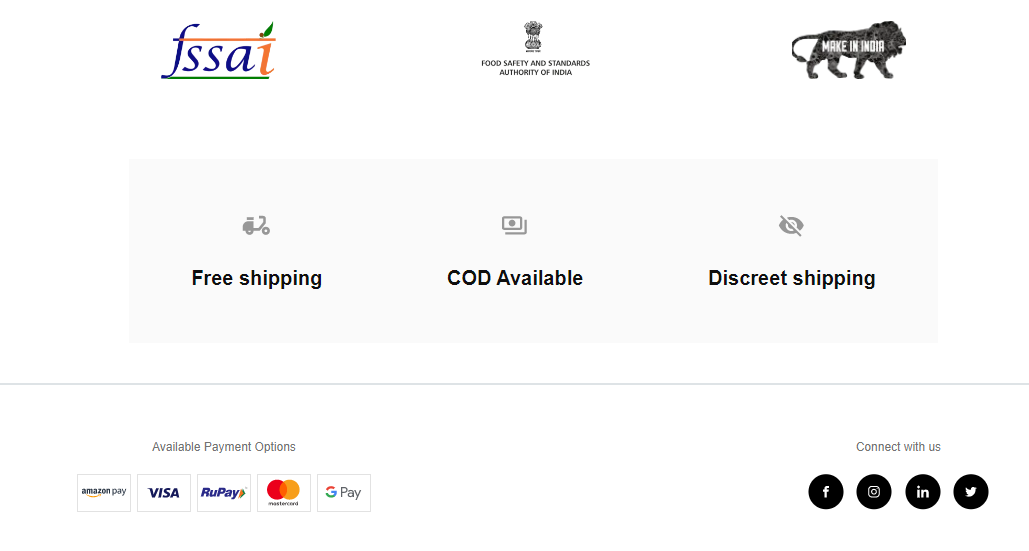Click the Connect with us label
The width and height of the screenshot is (1029, 551).
click(898, 447)
